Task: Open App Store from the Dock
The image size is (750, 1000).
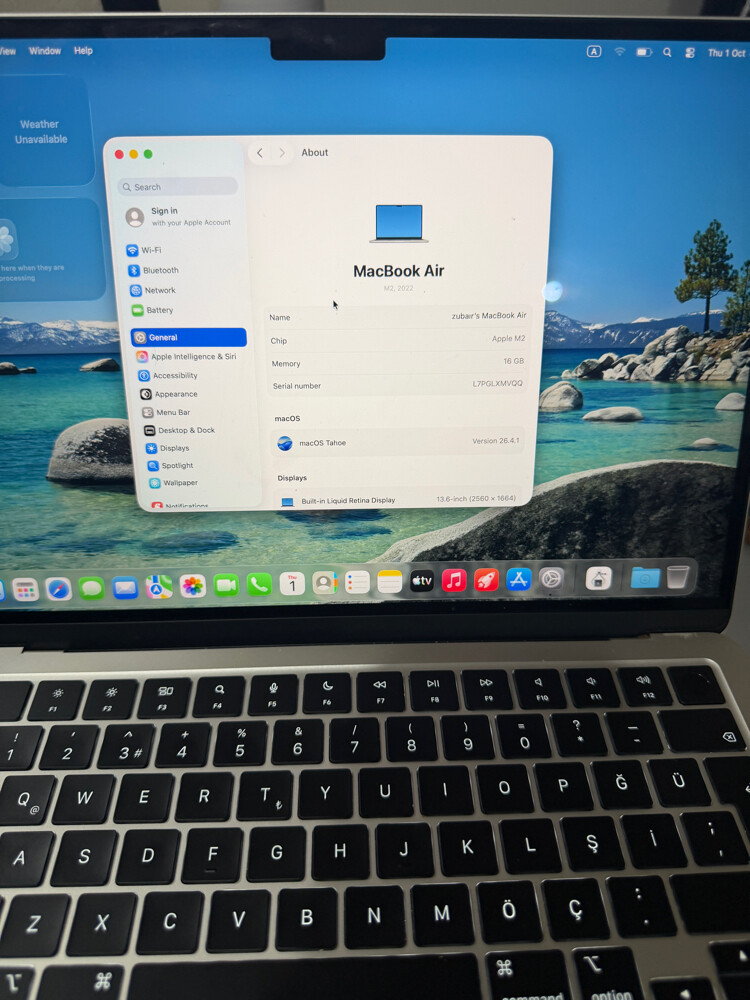Action: 518,579
